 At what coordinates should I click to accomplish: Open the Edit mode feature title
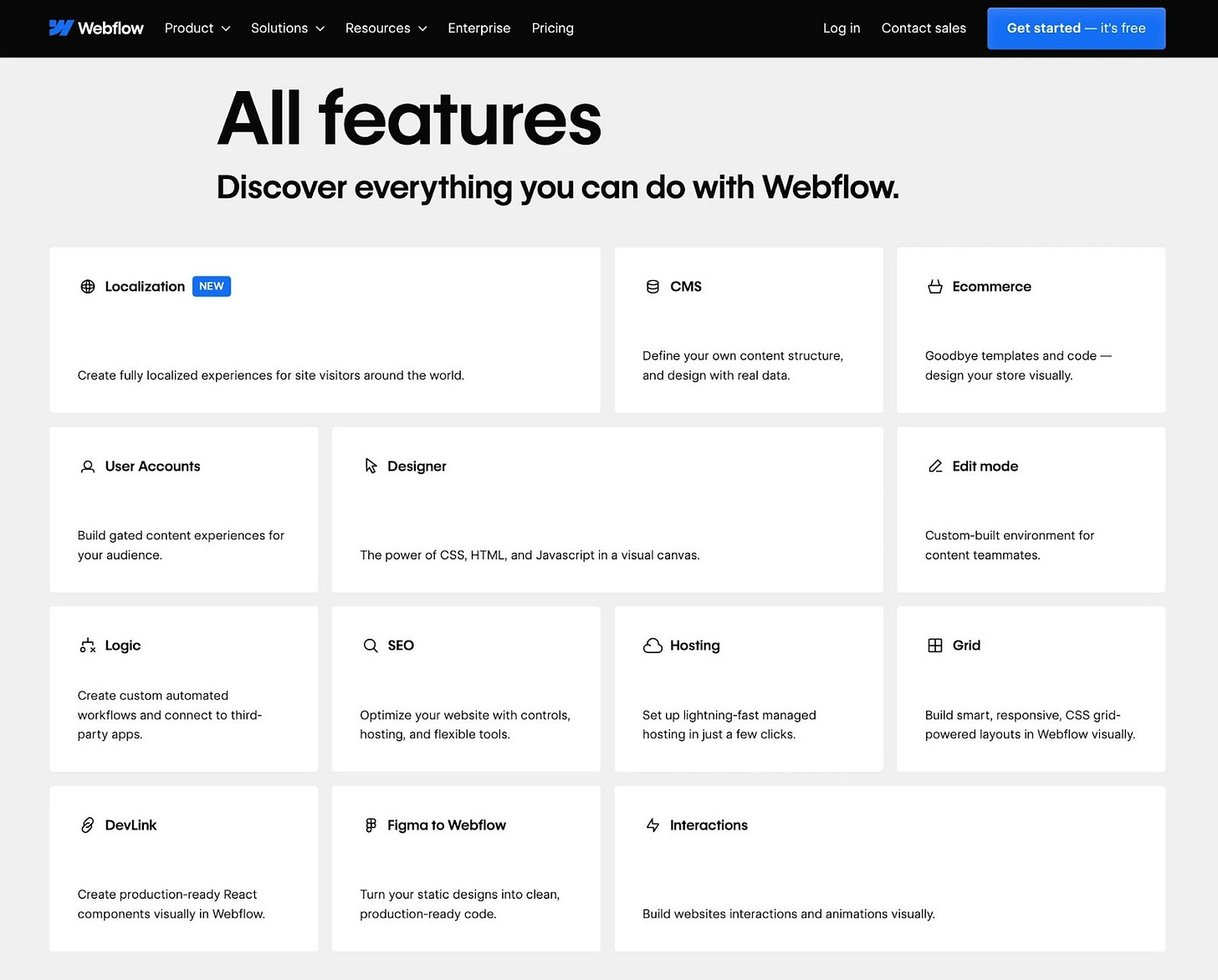coord(985,467)
